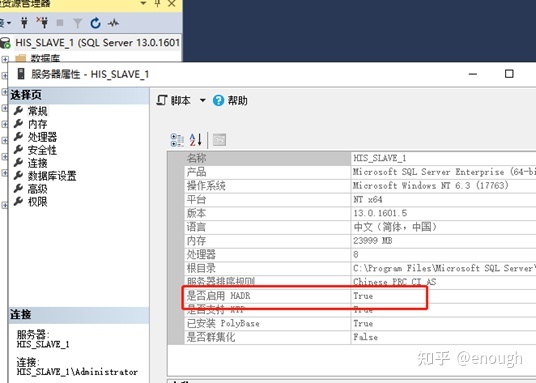Select the 连接 page in page list
The width and height of the screenshot is (536, 383).
tap(38, 163)
